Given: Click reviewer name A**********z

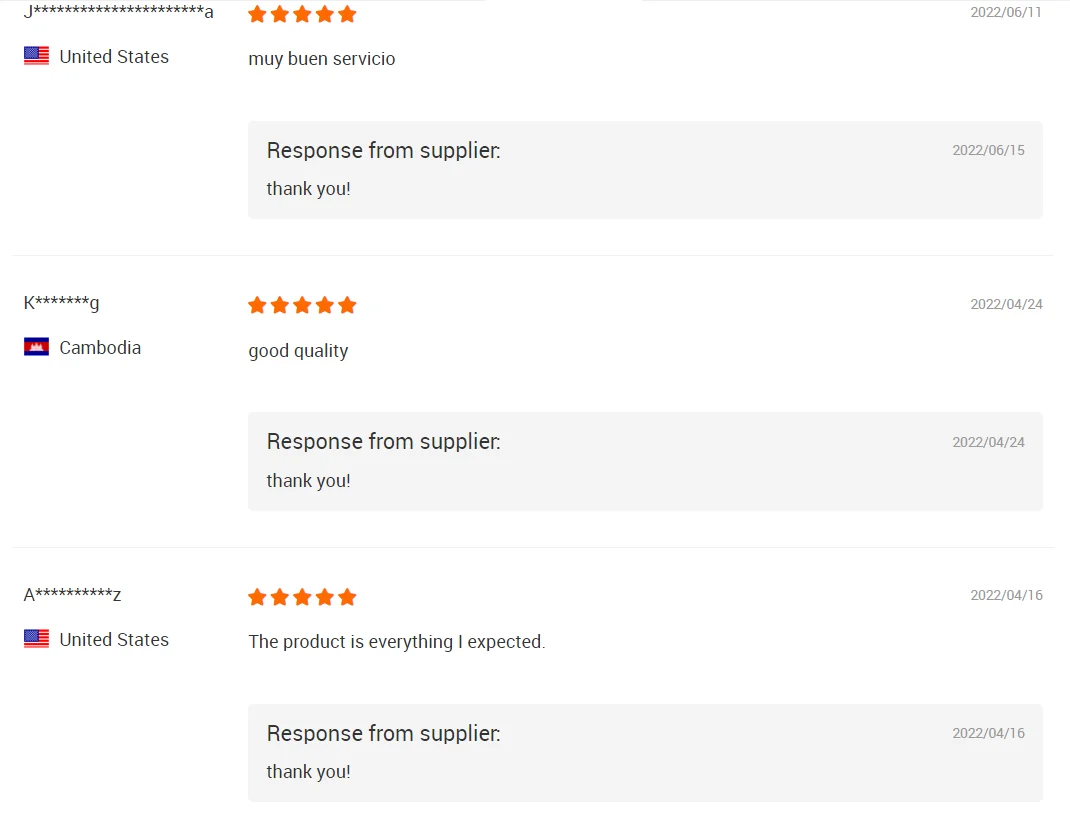Looking at the screenshot, I should click(72, 594).
